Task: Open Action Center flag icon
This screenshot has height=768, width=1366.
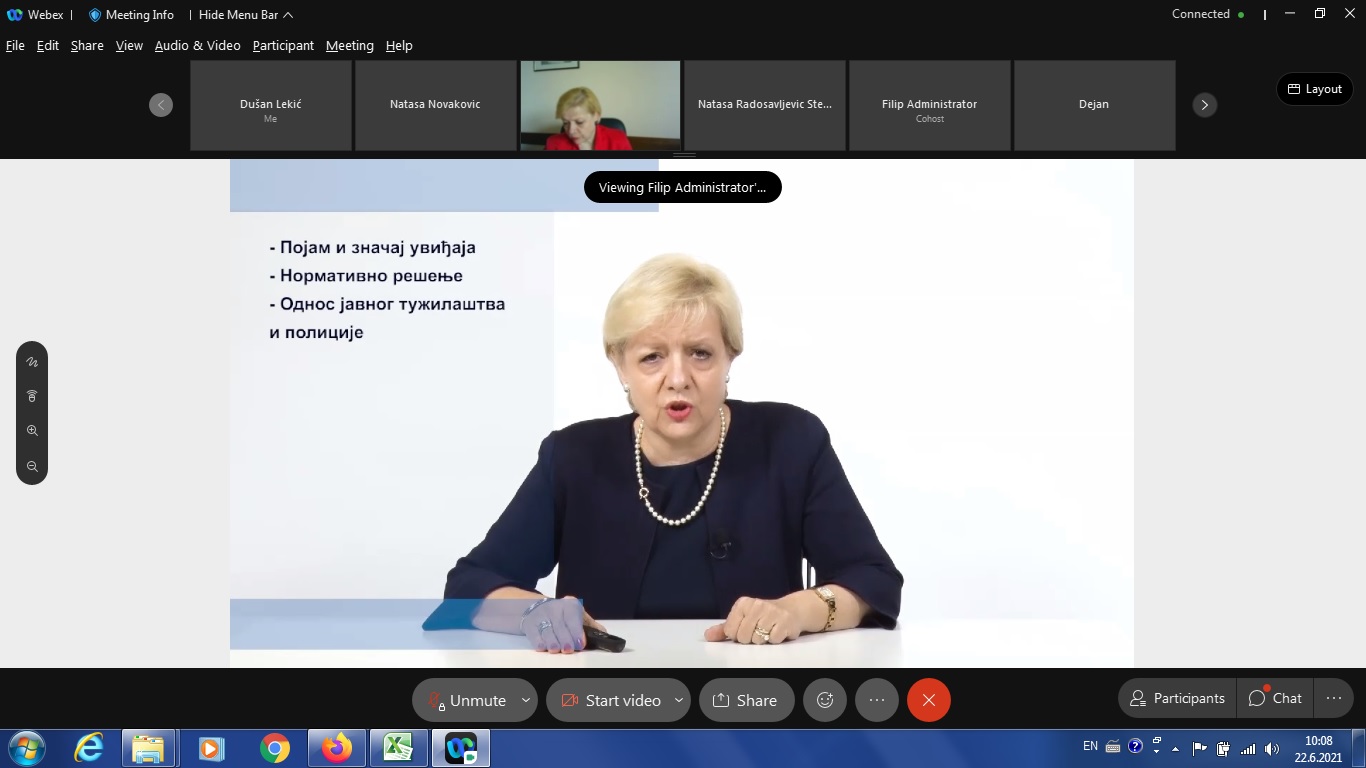Action: (1200, 748)
